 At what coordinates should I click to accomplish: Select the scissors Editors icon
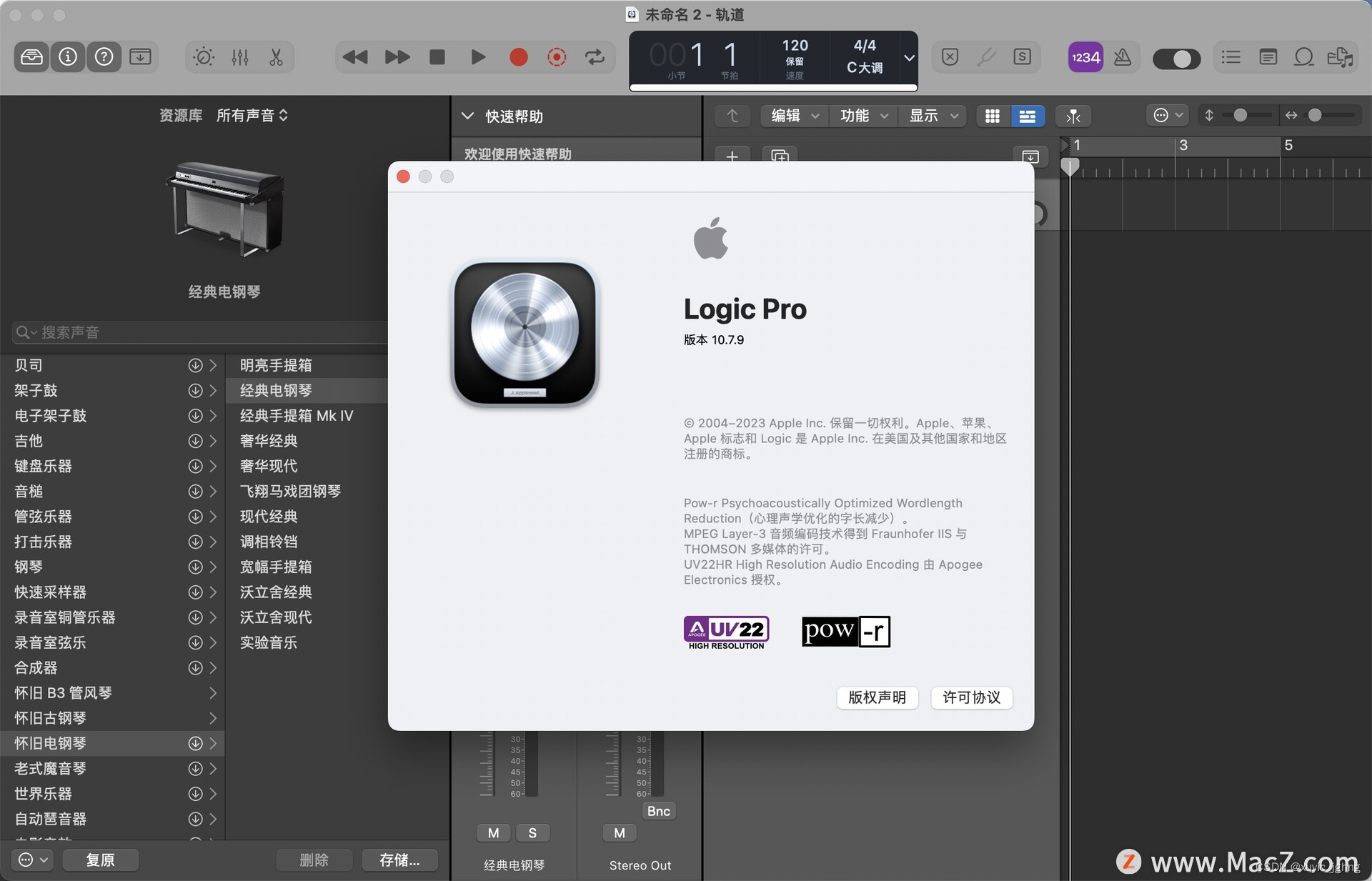coord(276,57)
